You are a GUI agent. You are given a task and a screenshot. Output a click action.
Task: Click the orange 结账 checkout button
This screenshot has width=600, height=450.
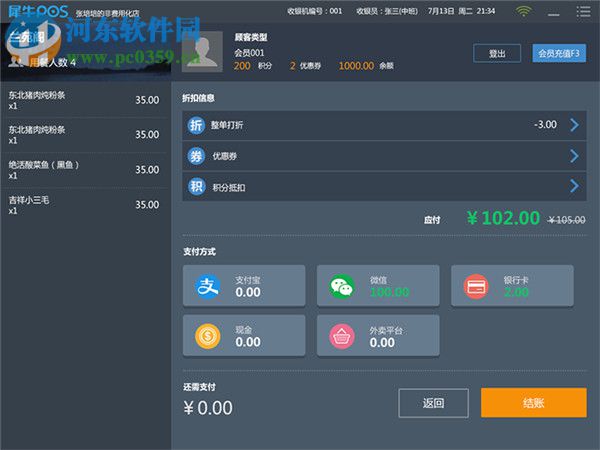[x=533, y=403]
